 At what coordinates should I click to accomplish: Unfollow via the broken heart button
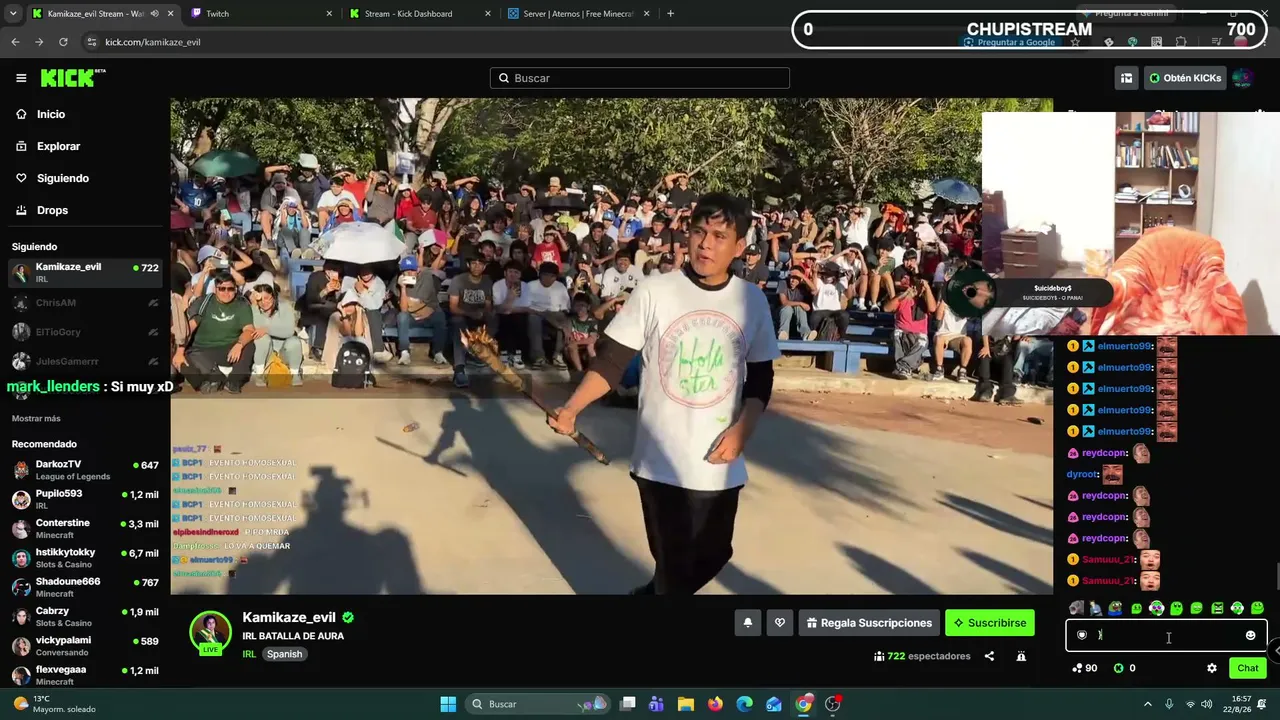pyautogui.click(x=780, y=623)
